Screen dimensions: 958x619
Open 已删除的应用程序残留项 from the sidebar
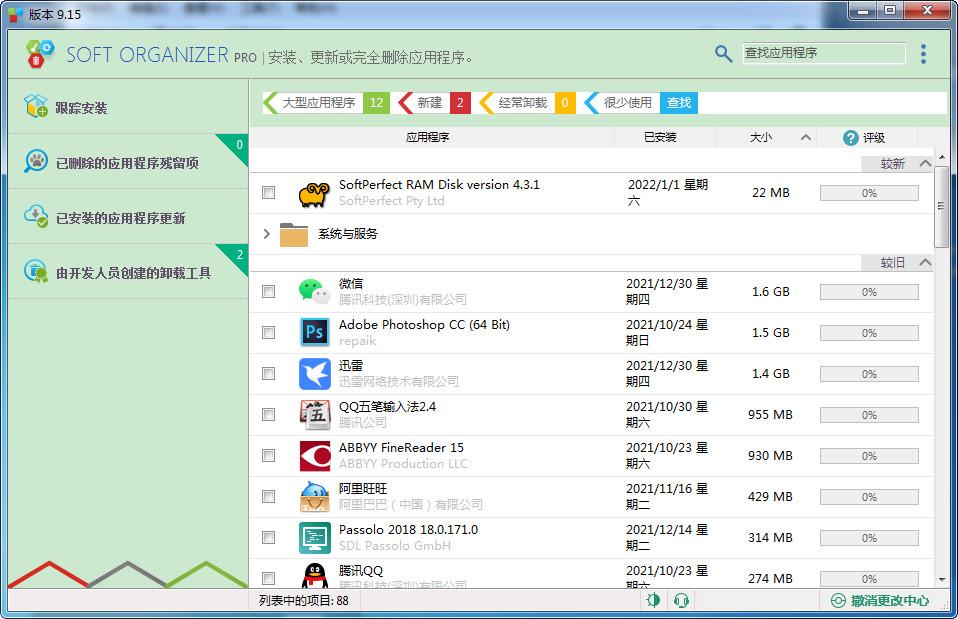pyautogui.click(x=128, y=162)
